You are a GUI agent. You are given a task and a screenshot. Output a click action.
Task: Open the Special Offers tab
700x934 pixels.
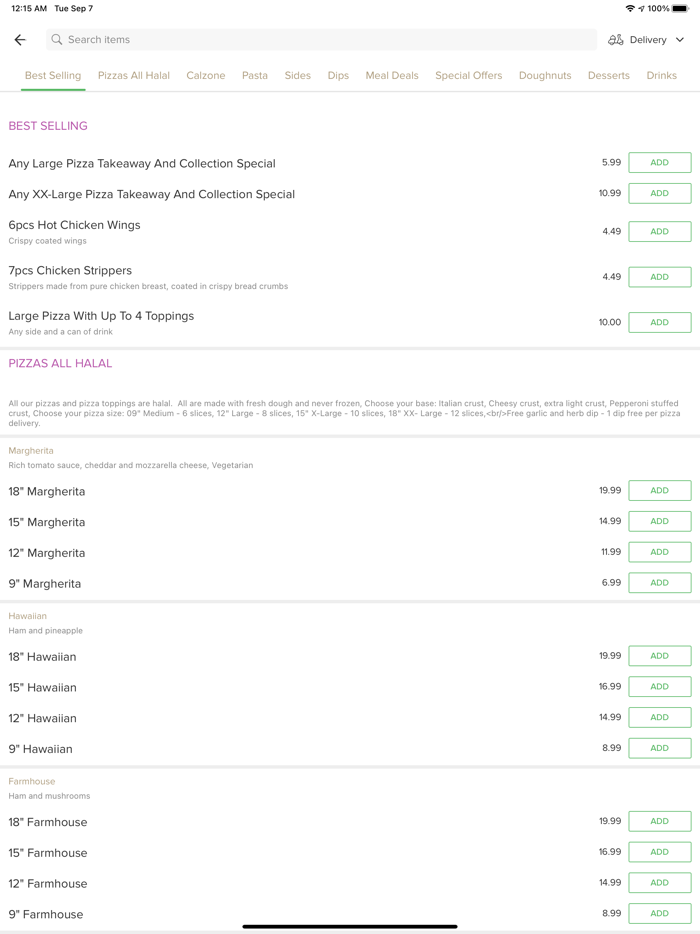(469, 75)
